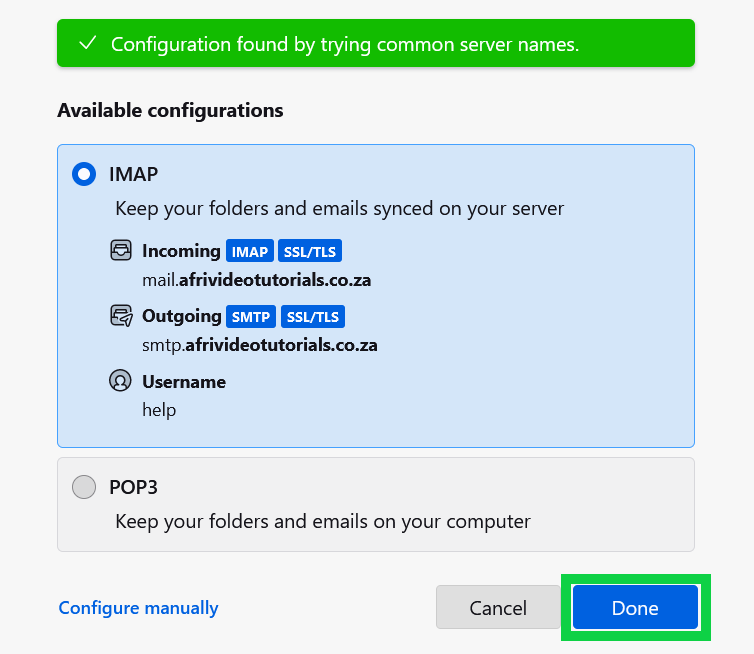Choose the POP3 option label

(133, 488)
